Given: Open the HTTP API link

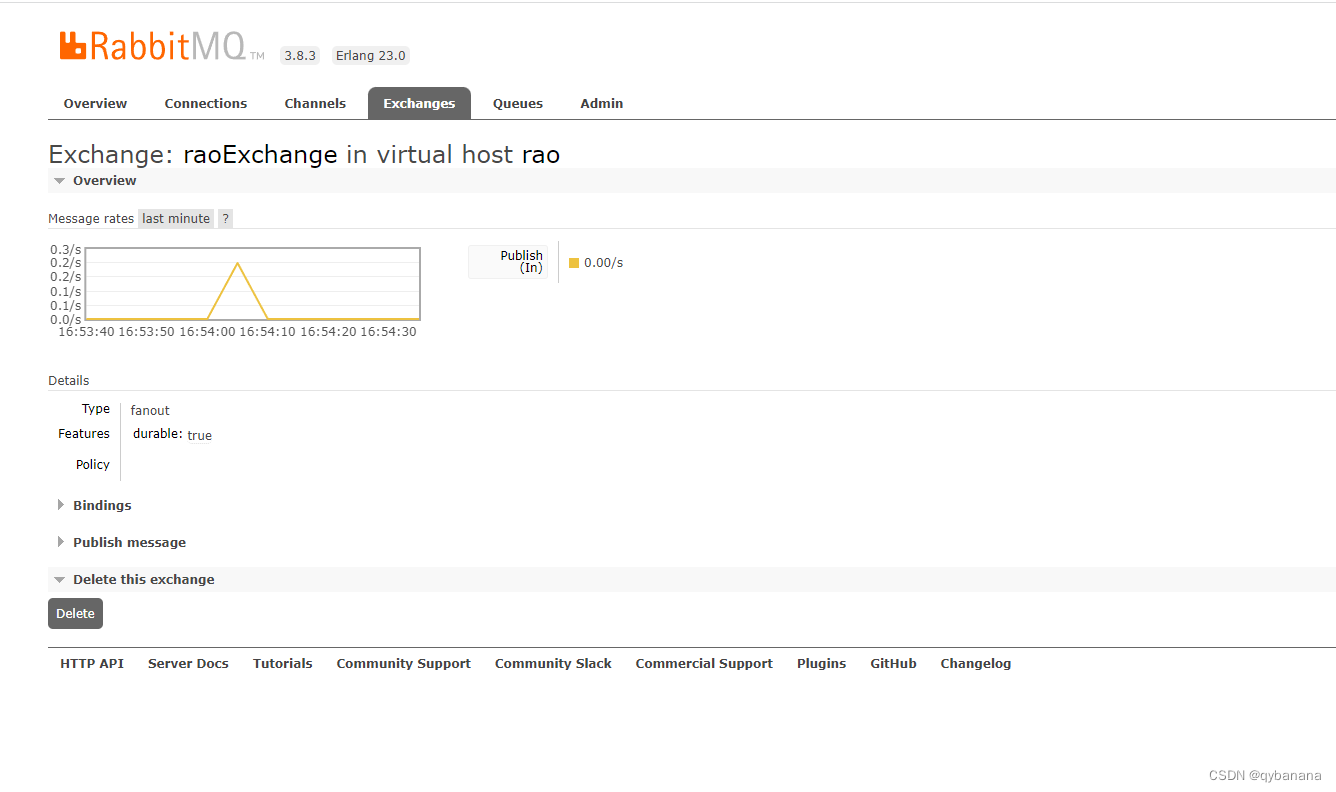Looking at the screenshot, I should (91, 663).
